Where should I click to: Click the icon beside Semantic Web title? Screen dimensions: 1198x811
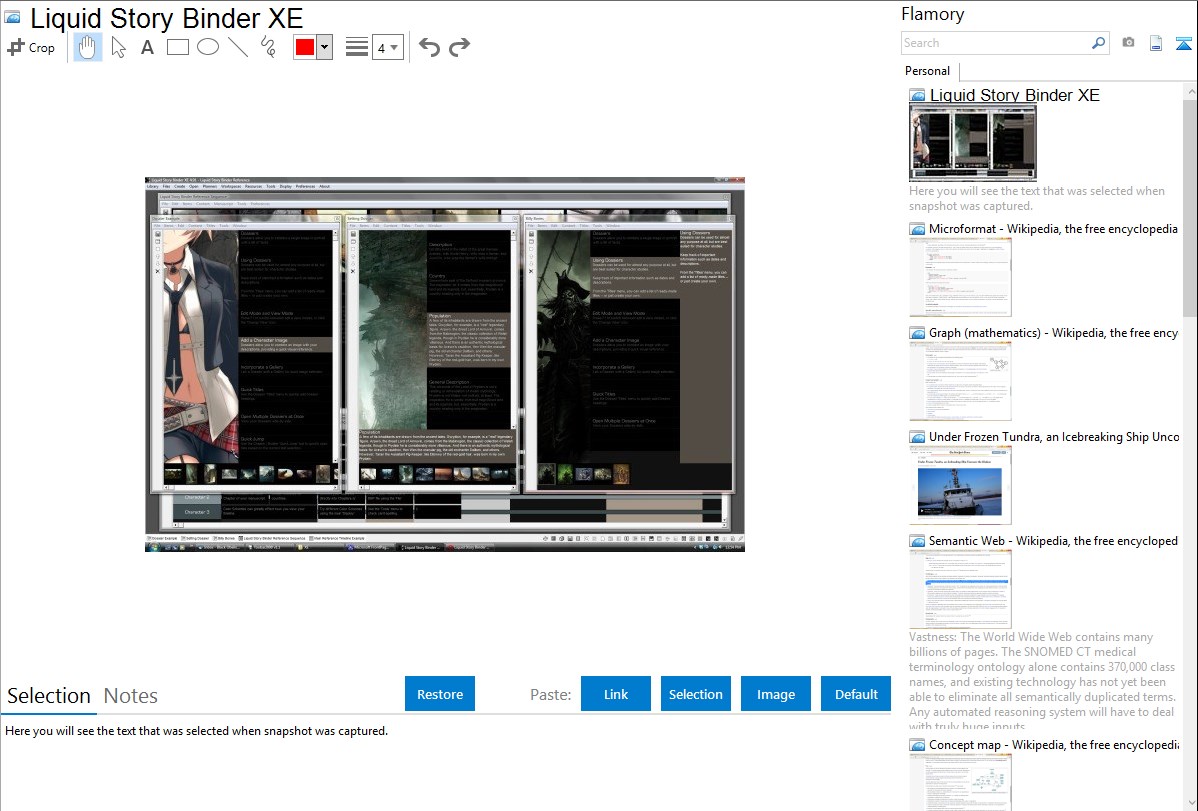point(917,541)
